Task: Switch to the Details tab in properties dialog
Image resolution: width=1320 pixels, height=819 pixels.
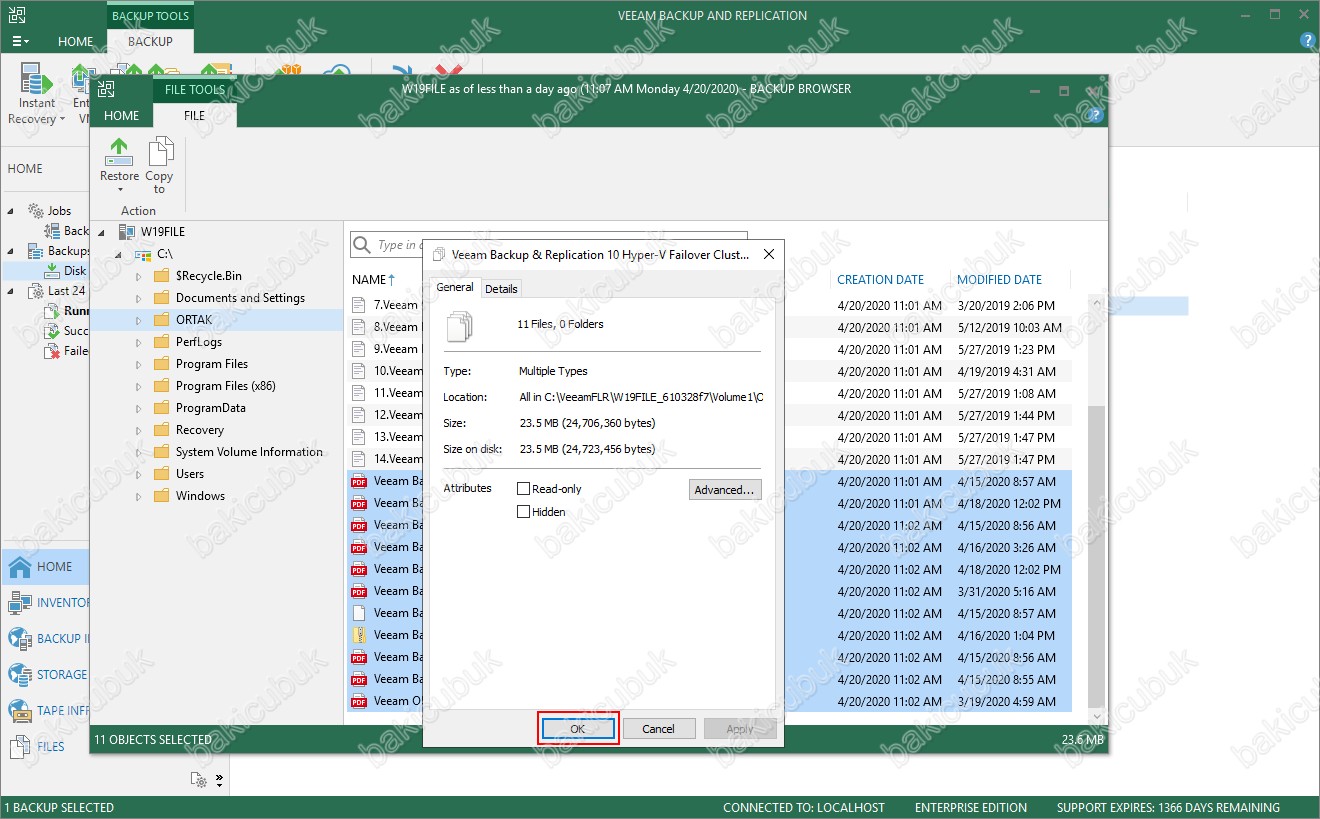Action: (501, 289)
